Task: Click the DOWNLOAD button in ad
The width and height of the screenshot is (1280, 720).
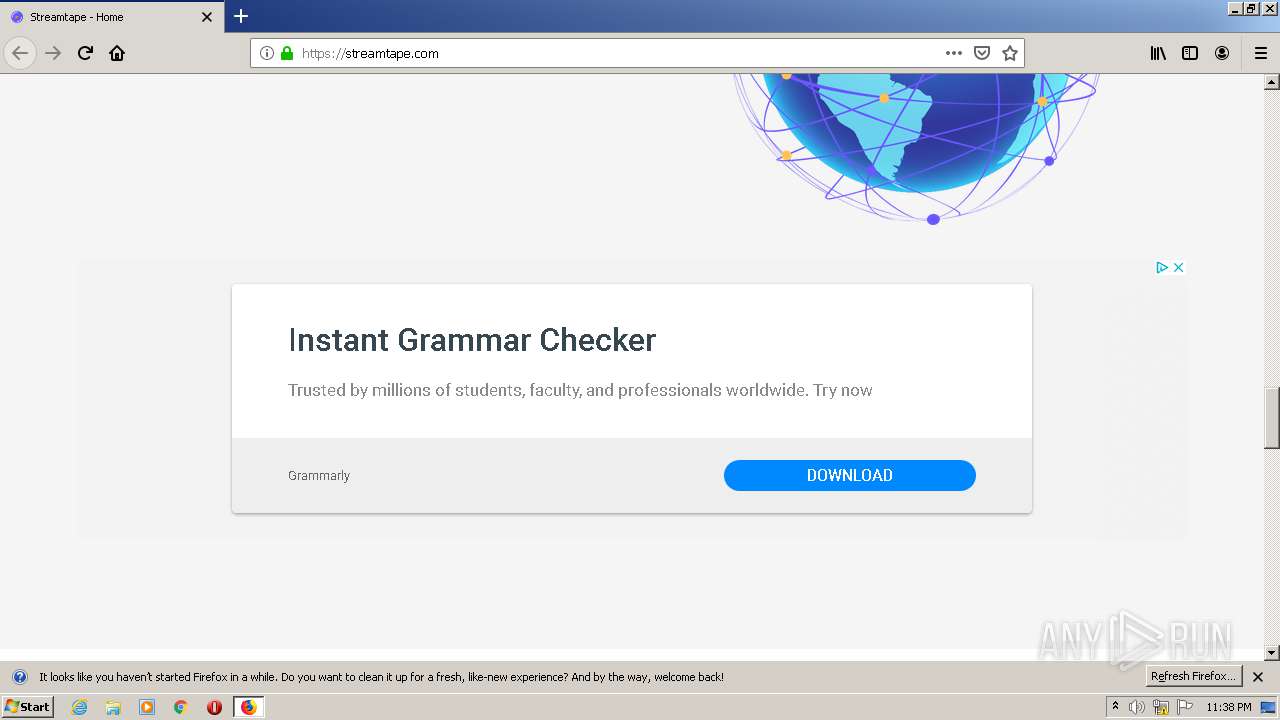Action: point(850,475)
